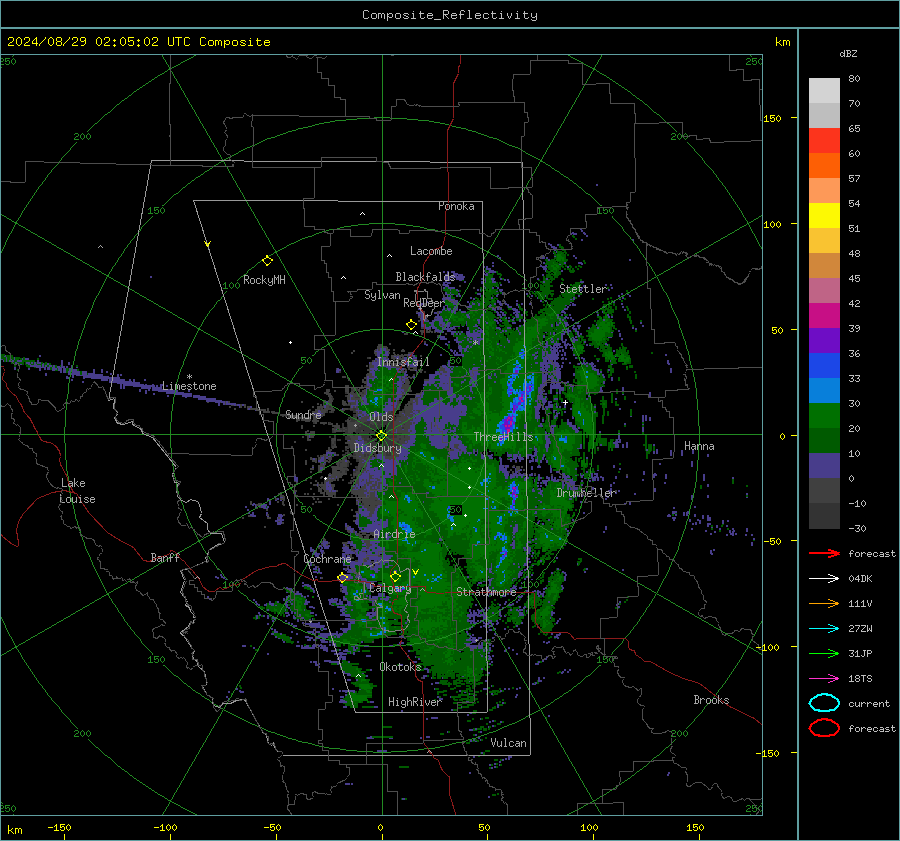Click the Blackfalds label on map
The height and width of the screenshot is (841, 900).
pos(425,277)
